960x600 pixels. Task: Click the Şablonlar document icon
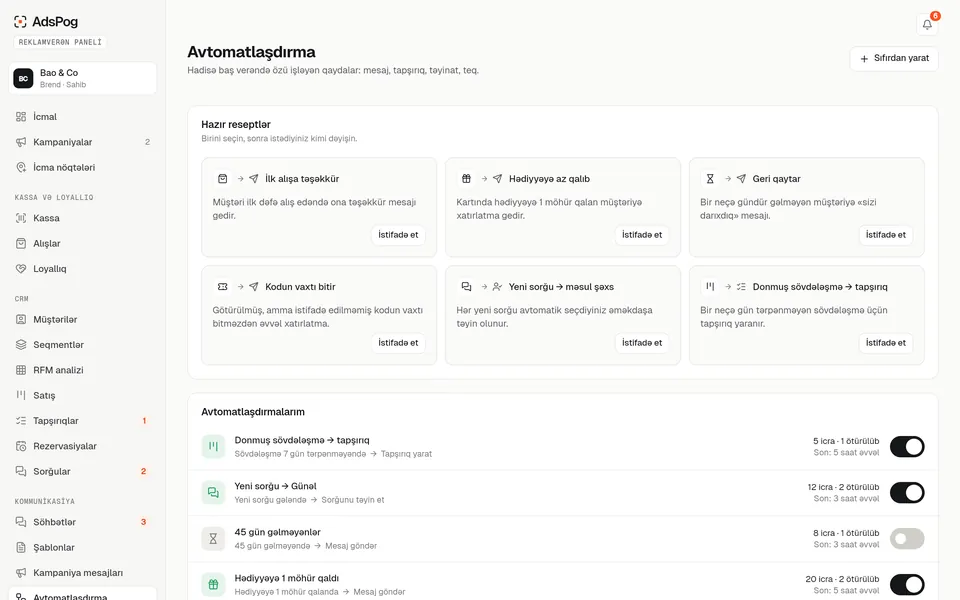click(x=21, y=547)
